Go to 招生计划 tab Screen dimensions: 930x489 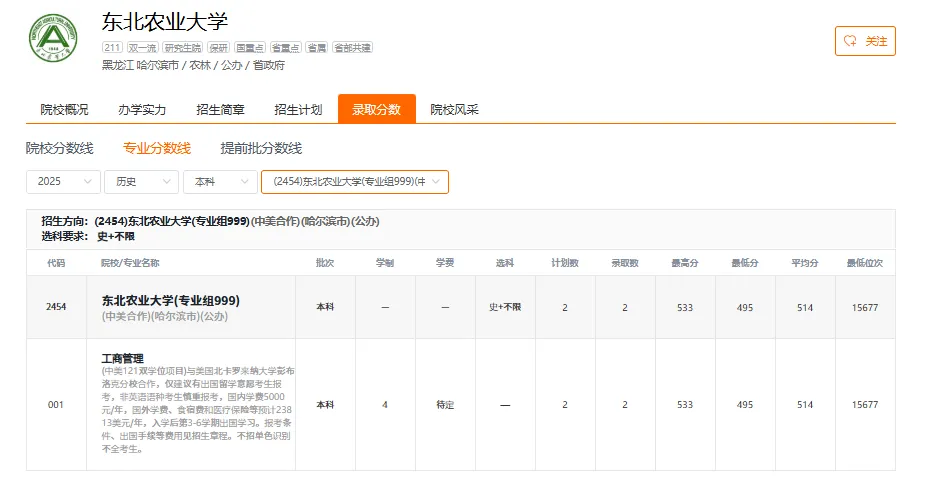[x=298, y=110]
